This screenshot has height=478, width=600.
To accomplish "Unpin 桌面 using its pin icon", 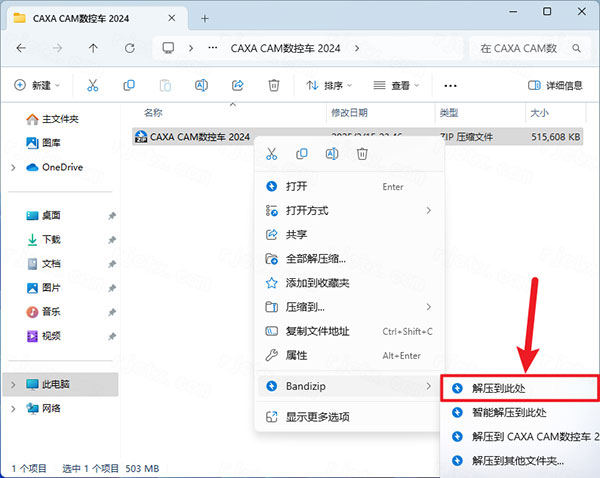I will click(112, 216).
